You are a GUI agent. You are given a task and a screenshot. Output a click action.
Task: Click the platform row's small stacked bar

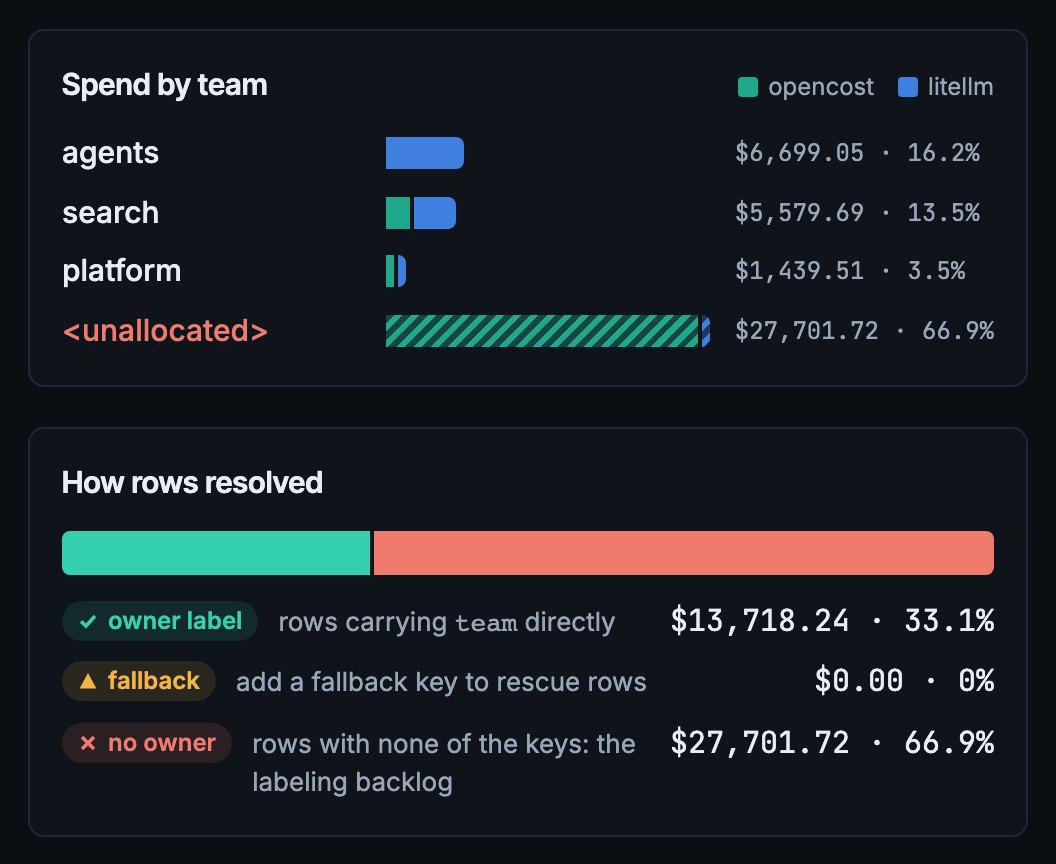pos(396,271)
